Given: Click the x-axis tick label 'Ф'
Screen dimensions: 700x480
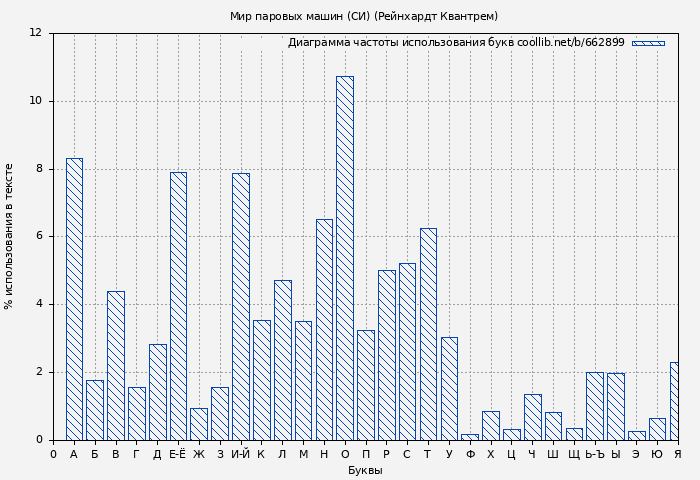Looking at the screenshot, I should 470,455.
